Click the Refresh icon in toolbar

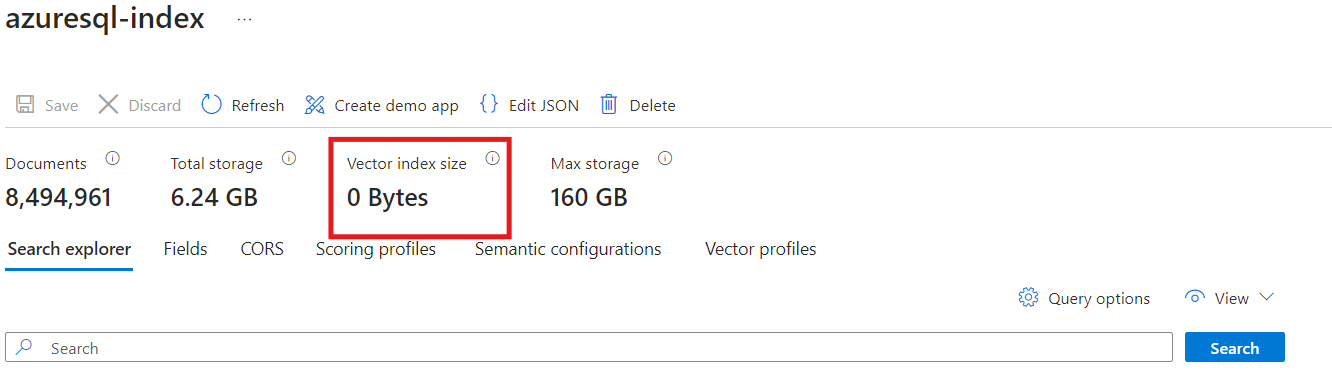point(211,105)
